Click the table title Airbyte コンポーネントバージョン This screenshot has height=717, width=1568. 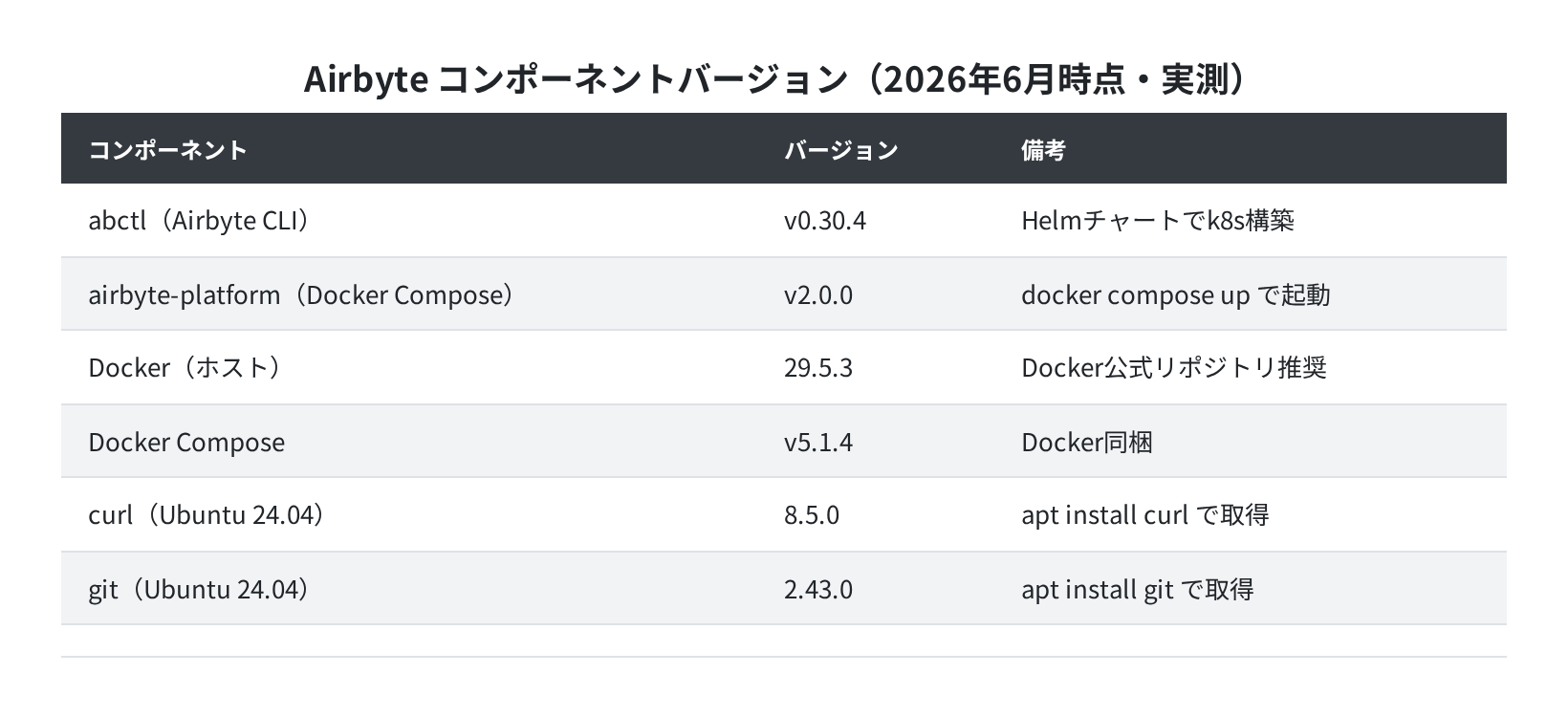click(x=576, y=79)
